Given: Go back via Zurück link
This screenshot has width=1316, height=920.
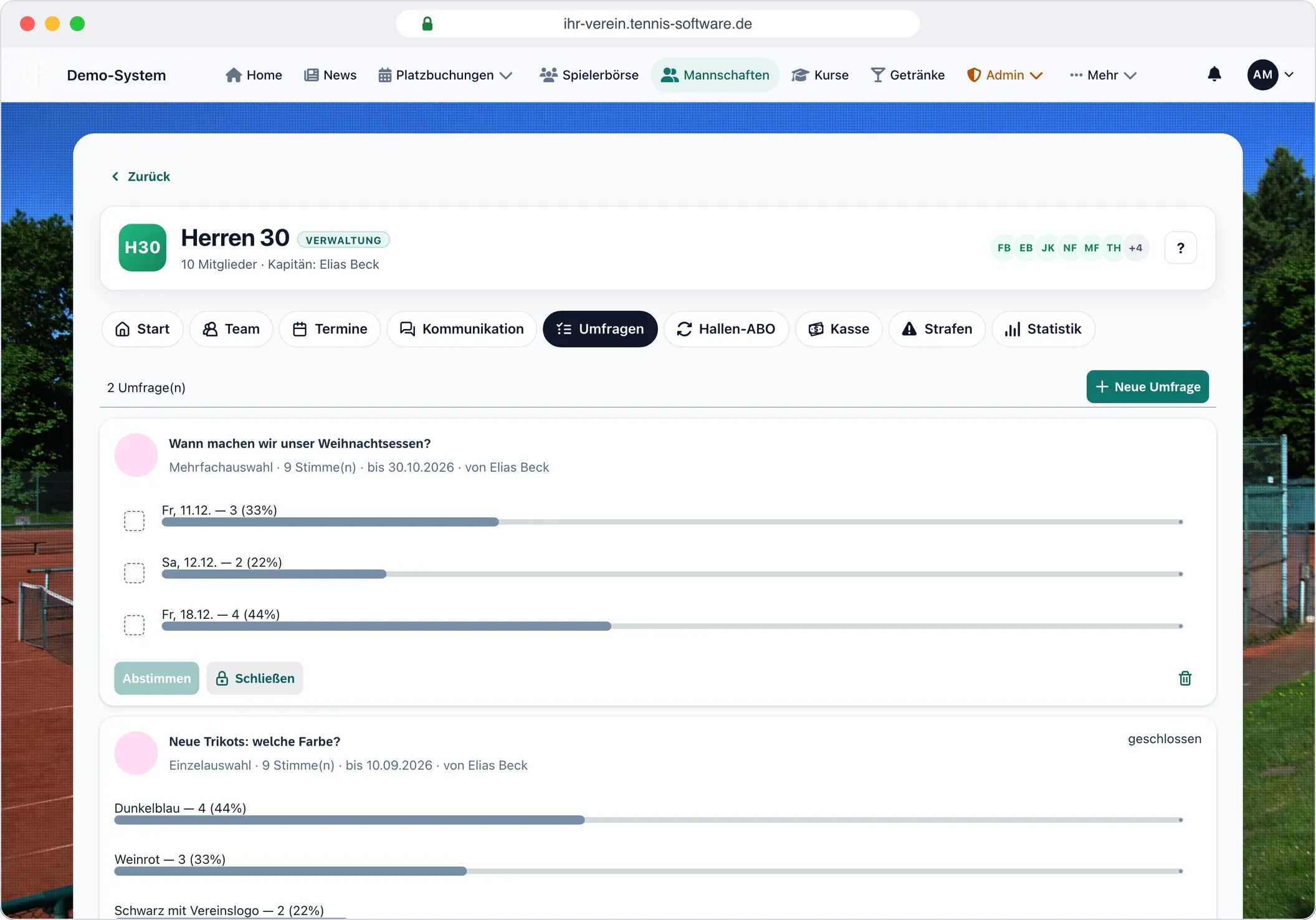Looking at the screenshot, I should point(141,176).
